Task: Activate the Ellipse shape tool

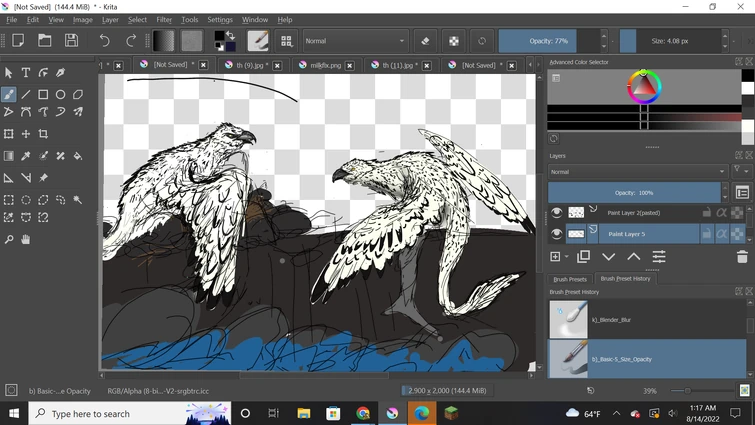Action: pos(61,94)
